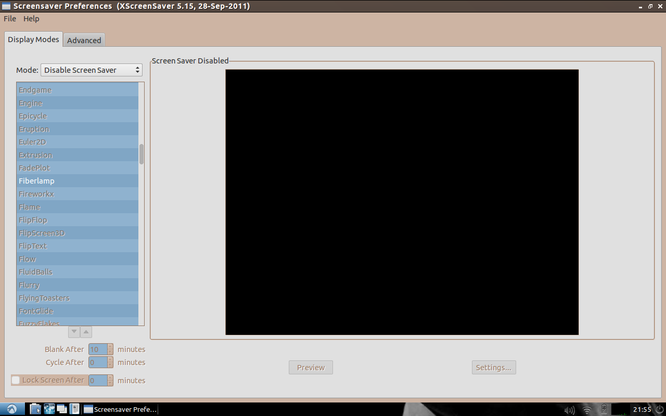Select Flurry in the screensaver list

tap(77, 285)
